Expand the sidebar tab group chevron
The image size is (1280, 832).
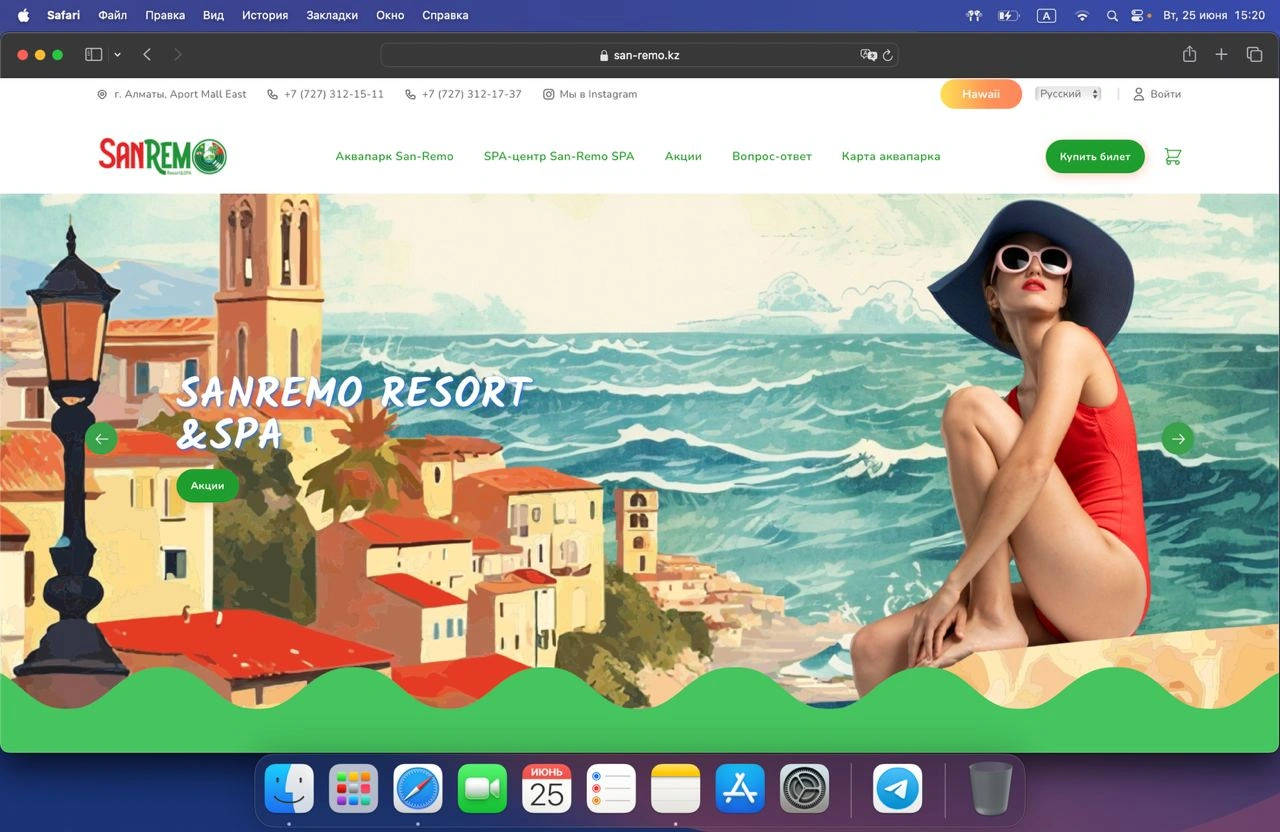tap(117, 55)
